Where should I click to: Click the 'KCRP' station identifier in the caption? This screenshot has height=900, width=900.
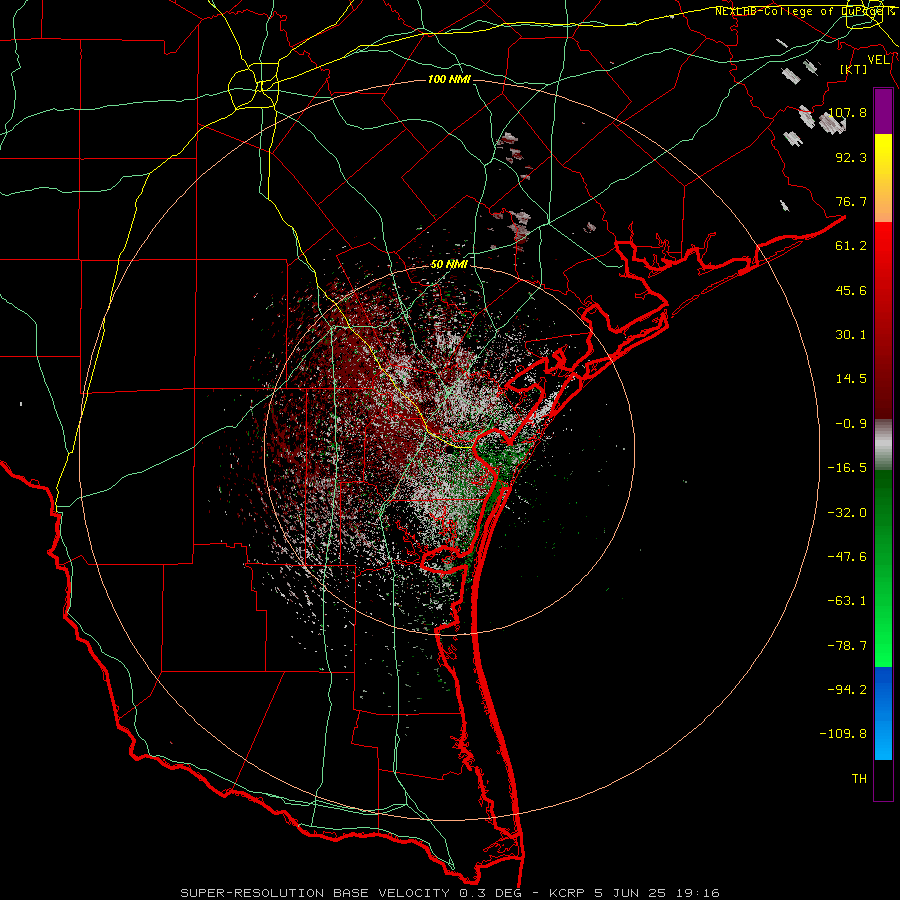point(569,893)
